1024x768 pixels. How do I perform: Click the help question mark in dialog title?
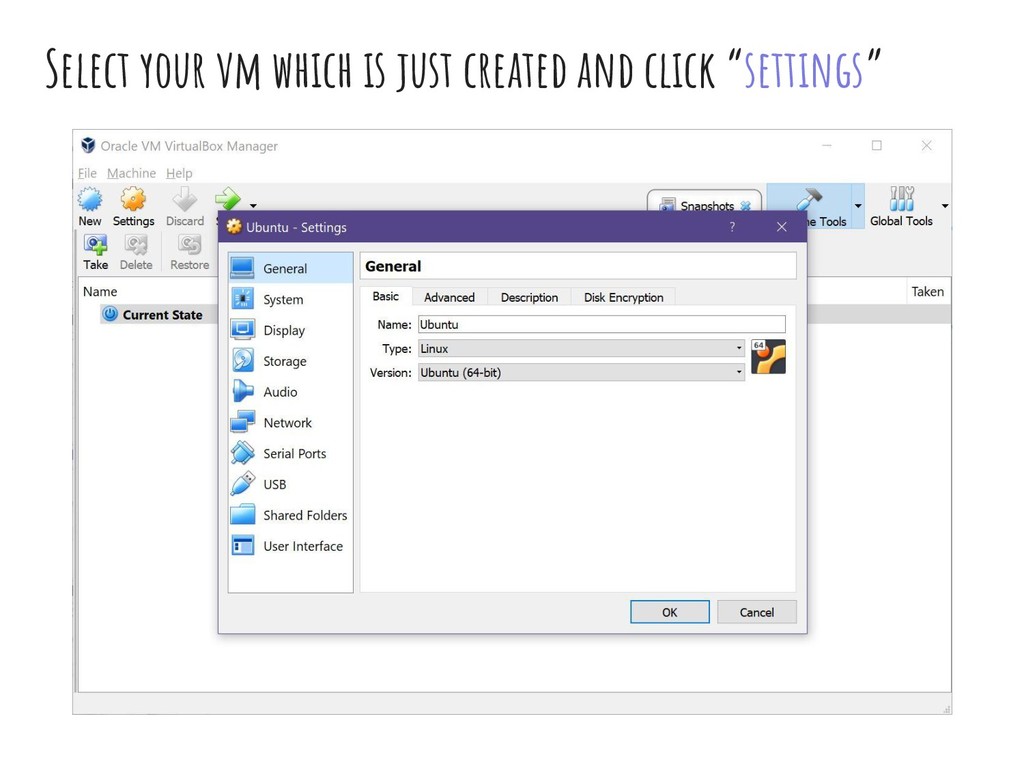click(732, 227)
